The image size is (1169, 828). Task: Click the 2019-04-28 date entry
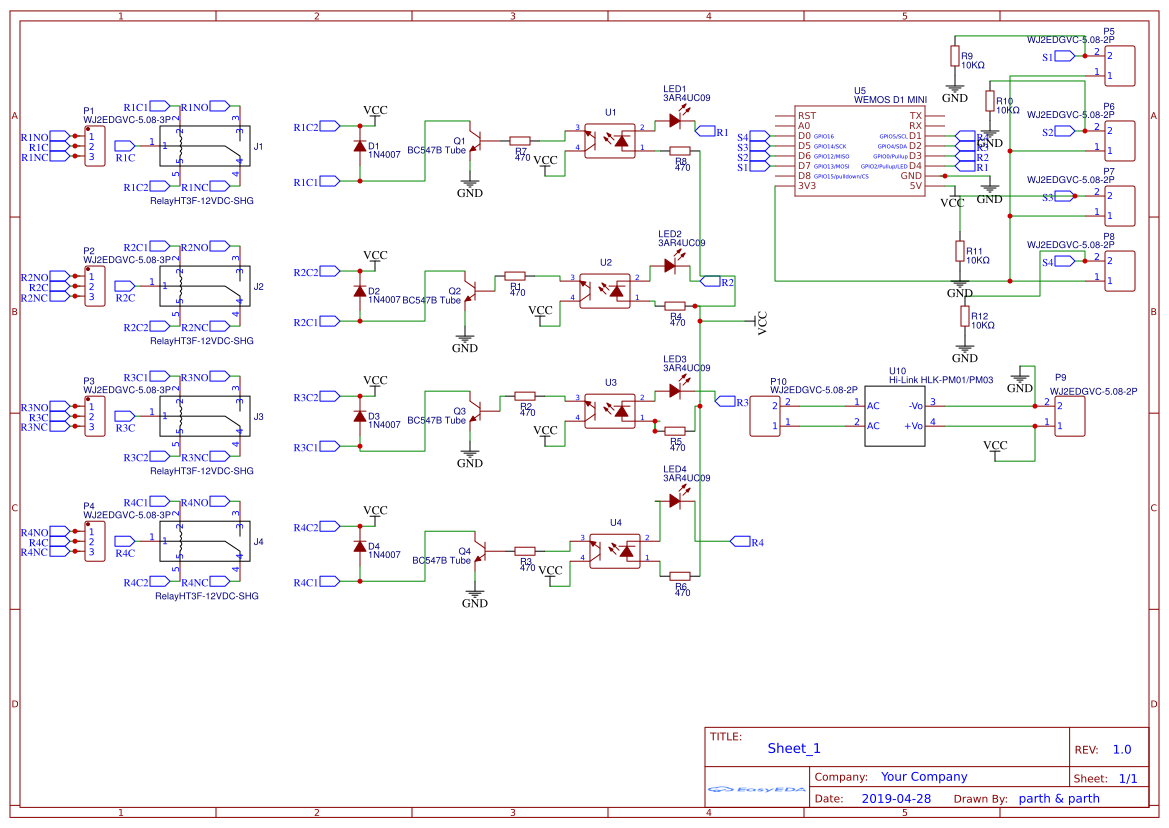point(897,798)
